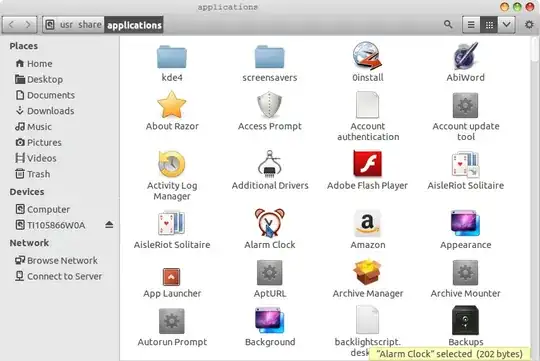Screen dimensions: 540x361
Task: Open the search magnifier in toolbar
Action: [x=448, y=24]
